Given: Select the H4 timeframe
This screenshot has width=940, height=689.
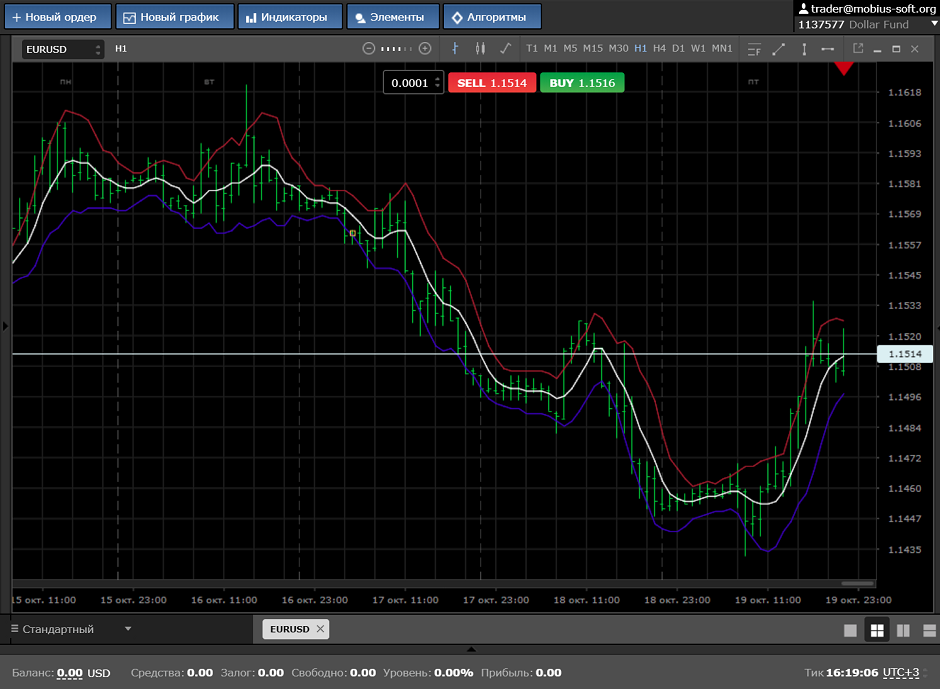Looking at the screenshot, I should (x=659, y=49).
